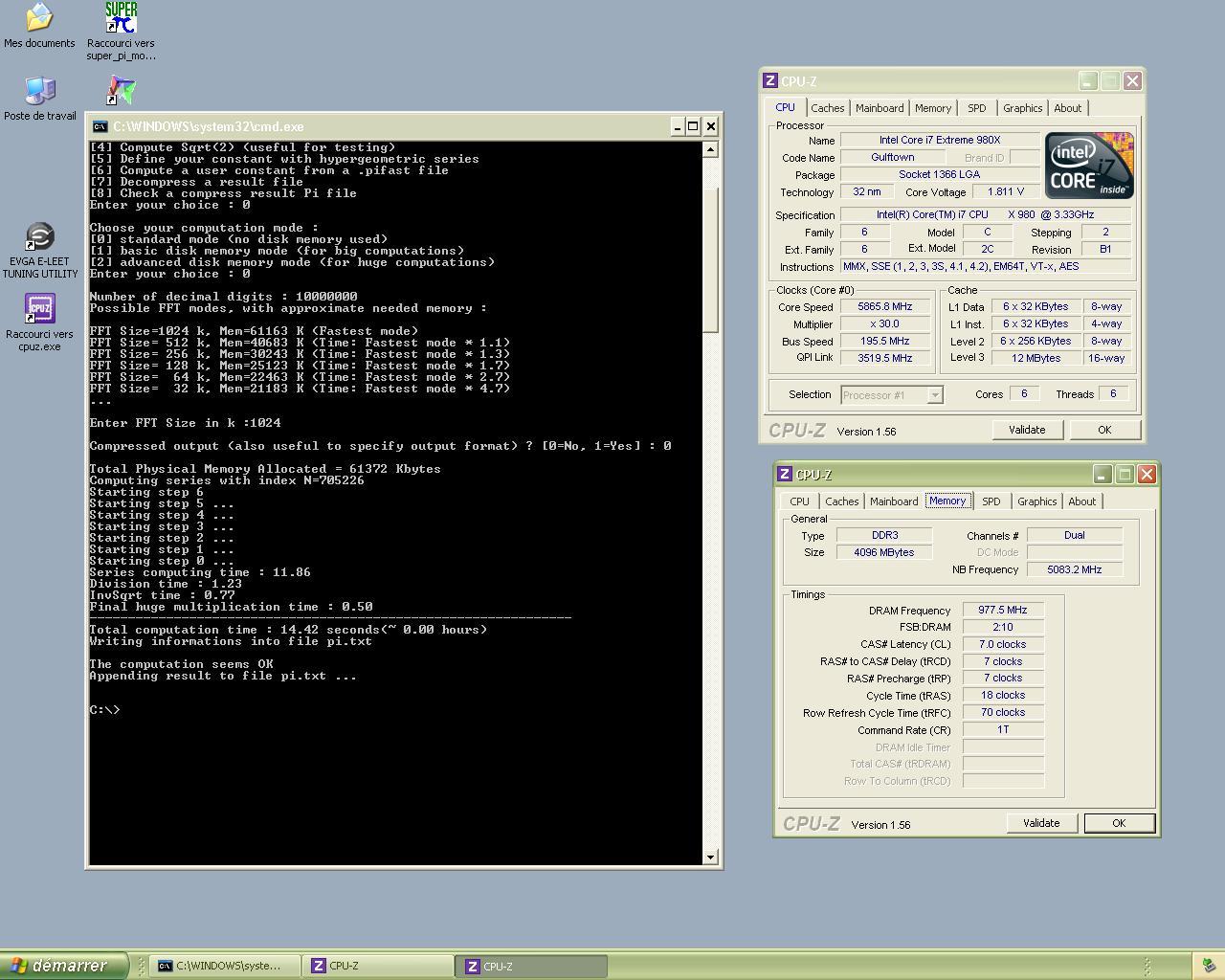
Task: Click OK in the lower CPU-Z window
Action: tap(1119, 823)
